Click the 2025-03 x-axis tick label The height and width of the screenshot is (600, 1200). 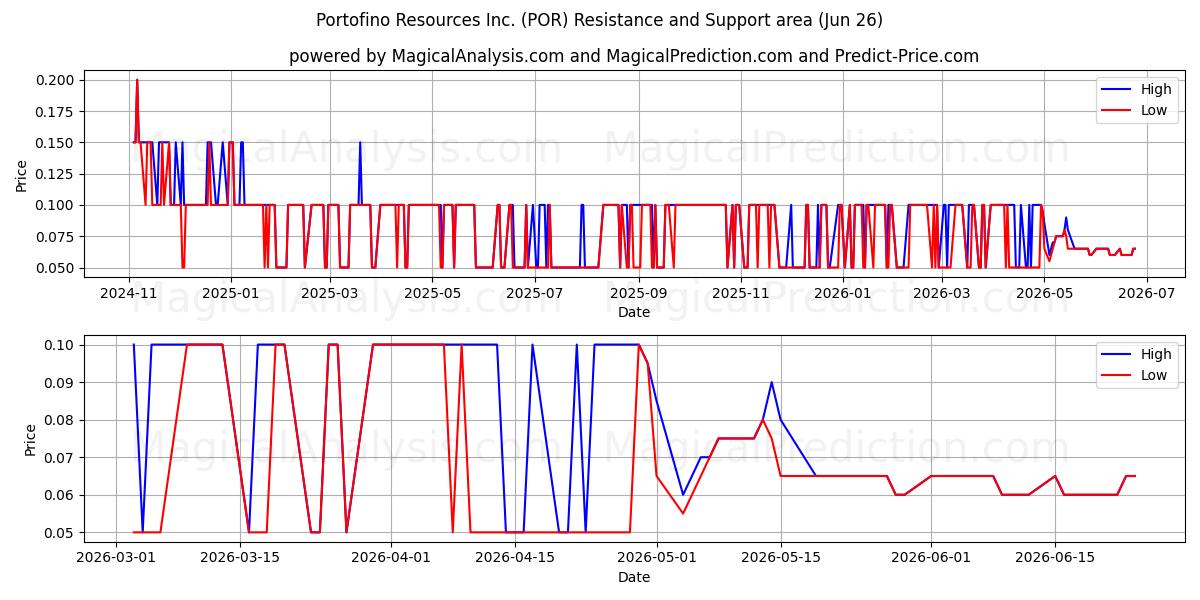pyautogui.click(x=329, y=293)
